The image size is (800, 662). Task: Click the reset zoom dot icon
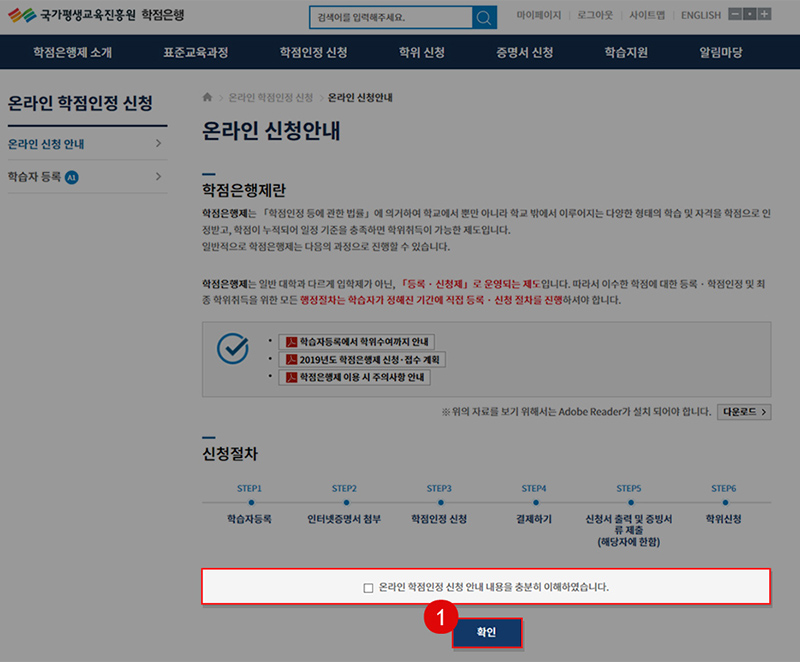(x=750, y=15)
